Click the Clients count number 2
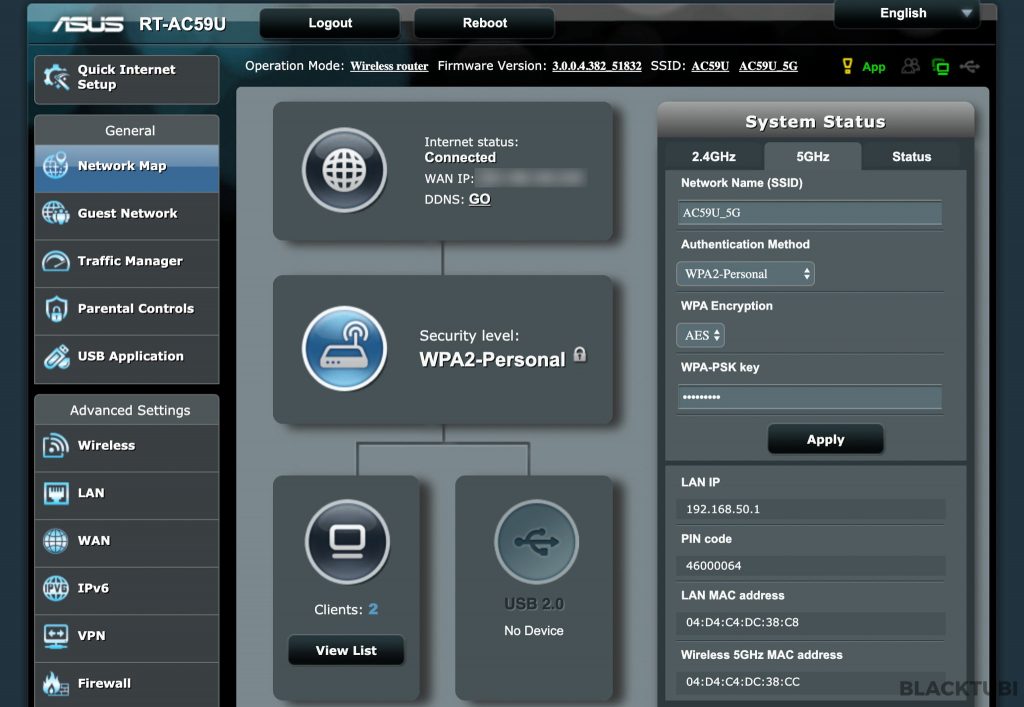This screenshot has width=1024, height=707. 373,609
